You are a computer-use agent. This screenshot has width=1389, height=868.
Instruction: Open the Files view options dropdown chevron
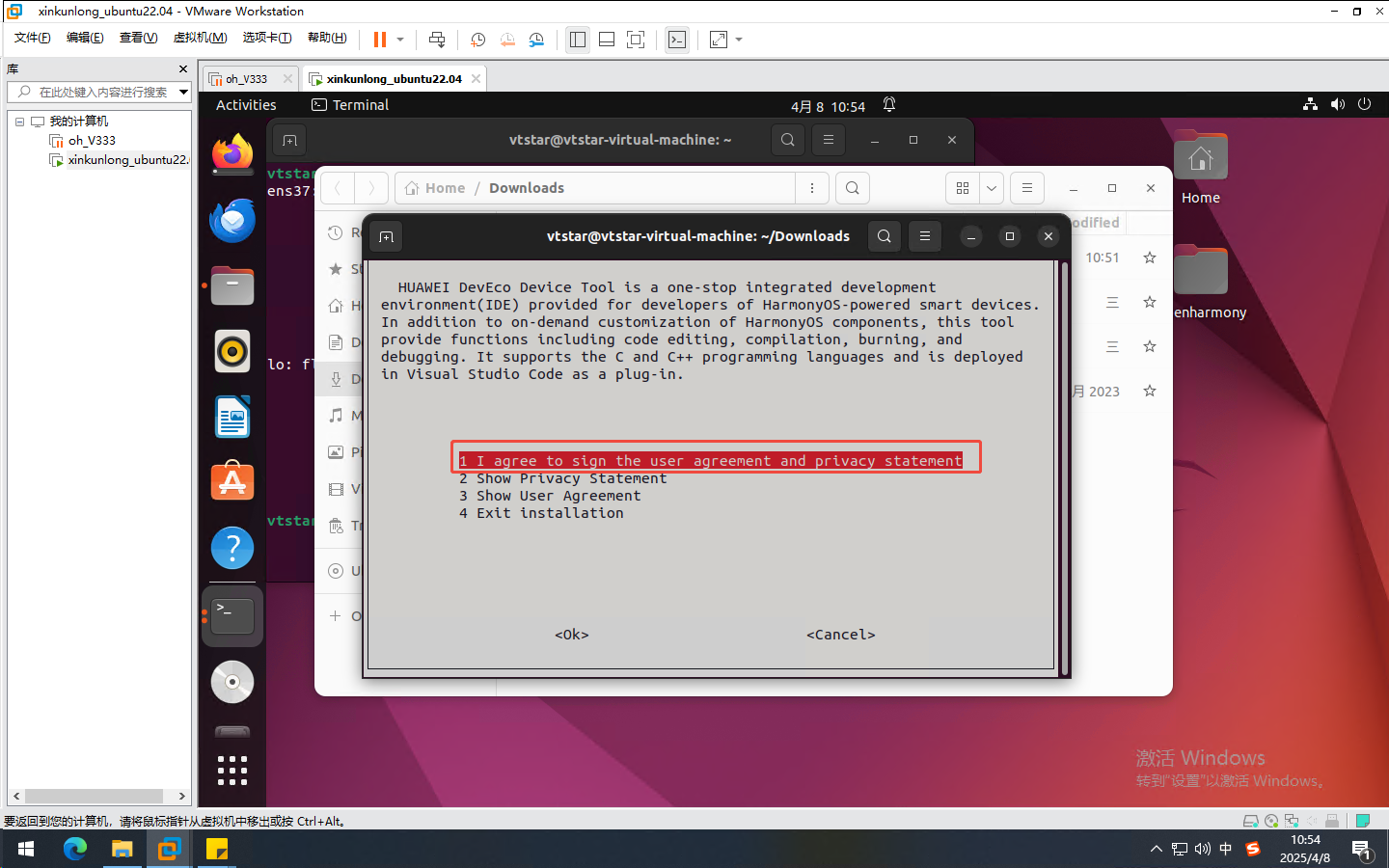point(992,188)
